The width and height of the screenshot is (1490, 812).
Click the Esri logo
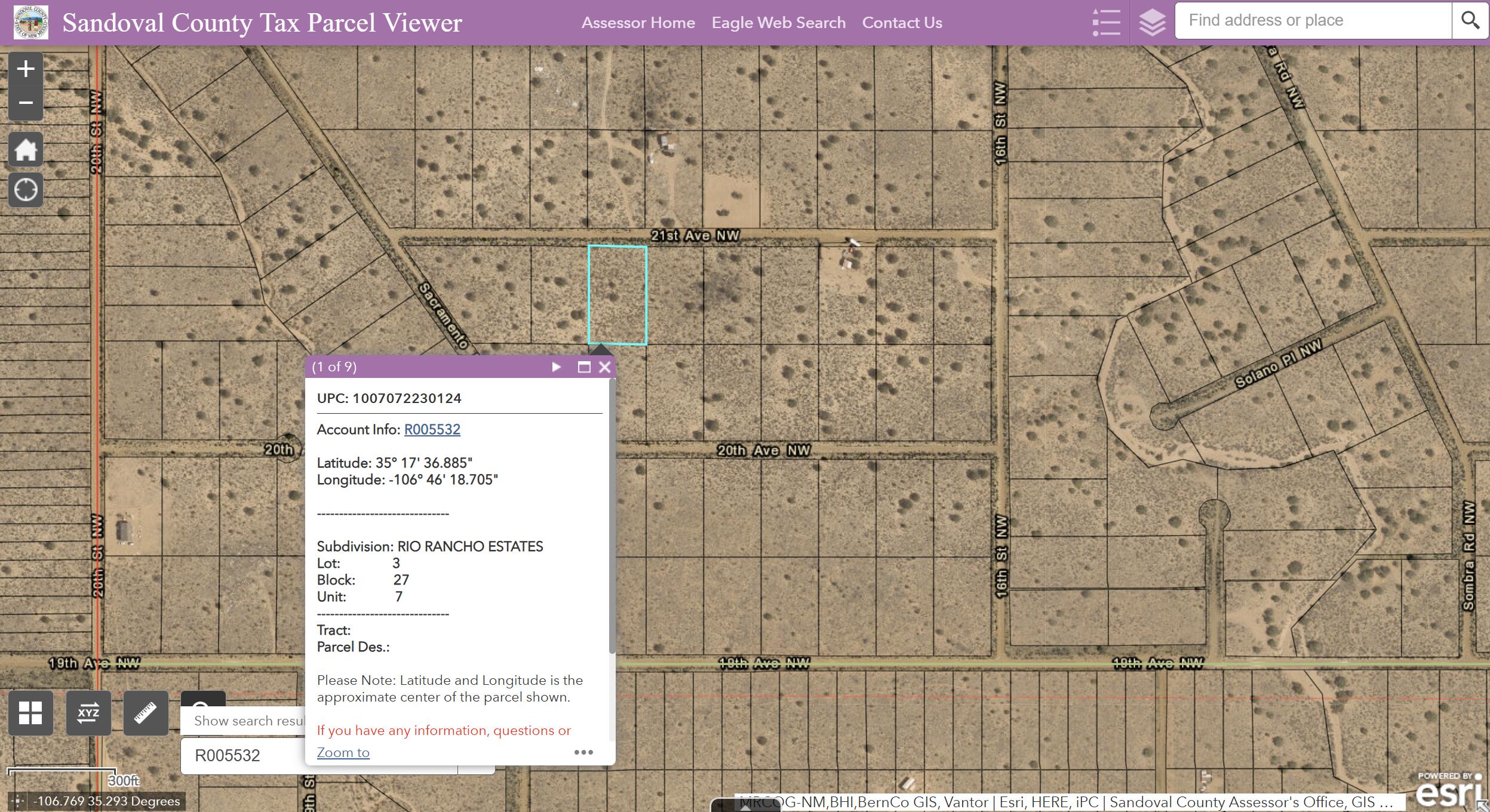[1449, 790]
